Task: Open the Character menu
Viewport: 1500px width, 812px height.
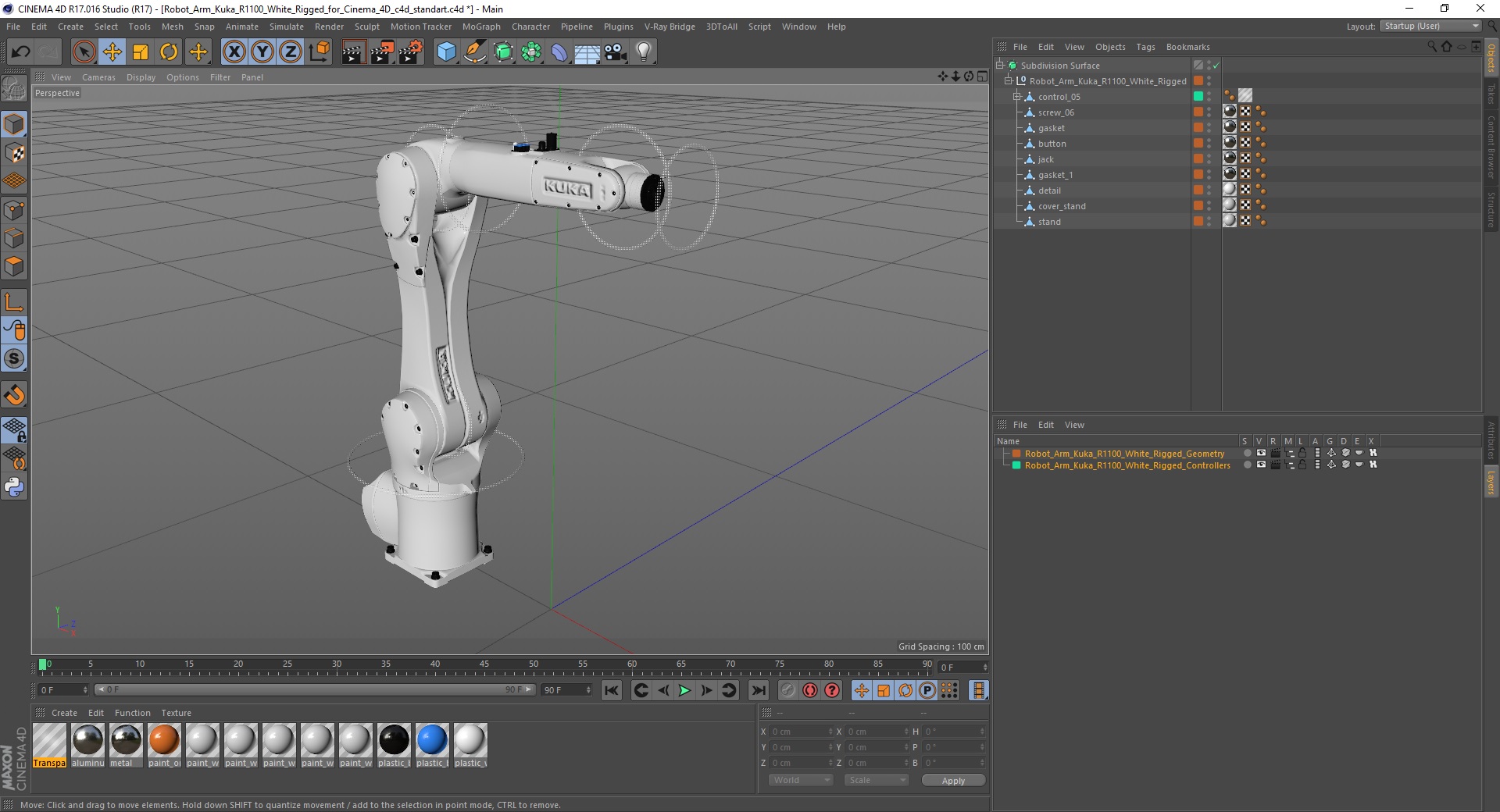Action: pos(530,27)
